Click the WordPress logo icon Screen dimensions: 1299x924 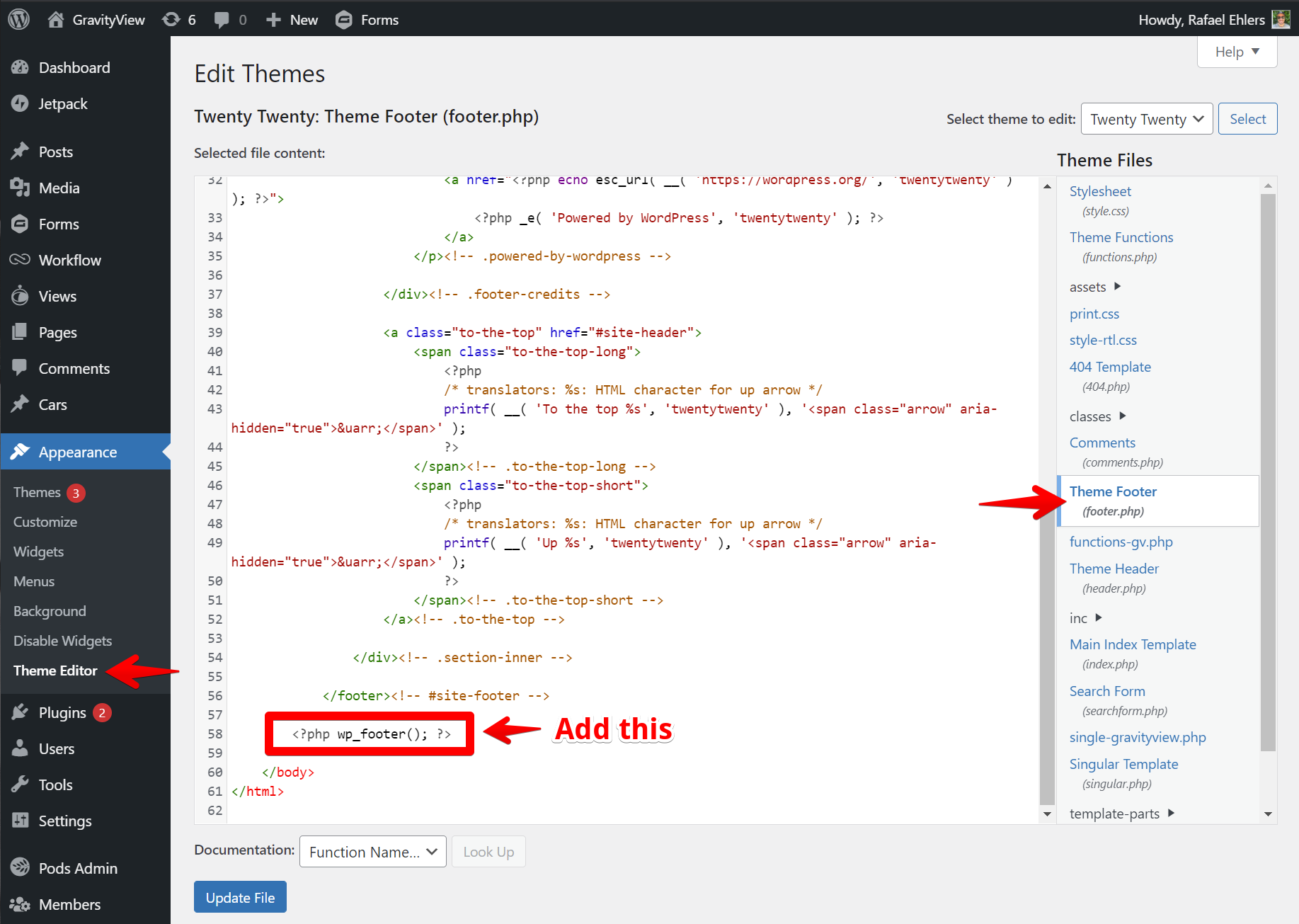(x=19, y=19)
